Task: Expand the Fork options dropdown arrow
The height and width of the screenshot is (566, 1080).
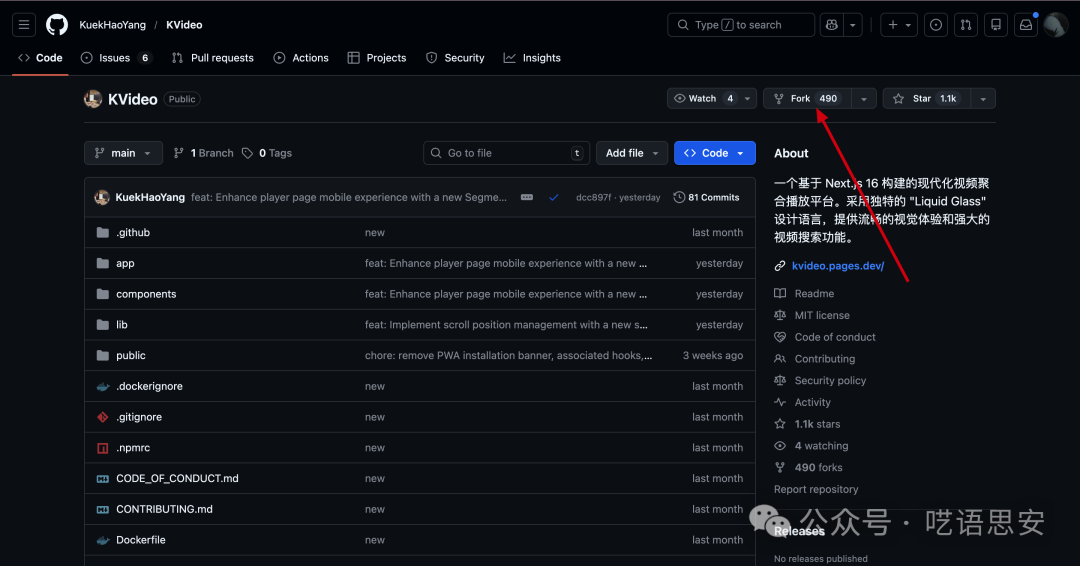Action: pos(864,98)
